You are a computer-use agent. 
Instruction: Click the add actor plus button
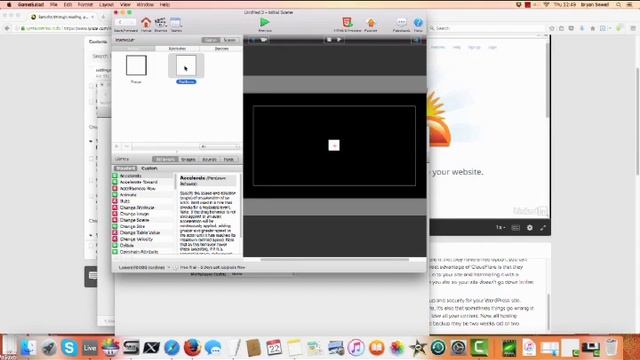[117, 147]
